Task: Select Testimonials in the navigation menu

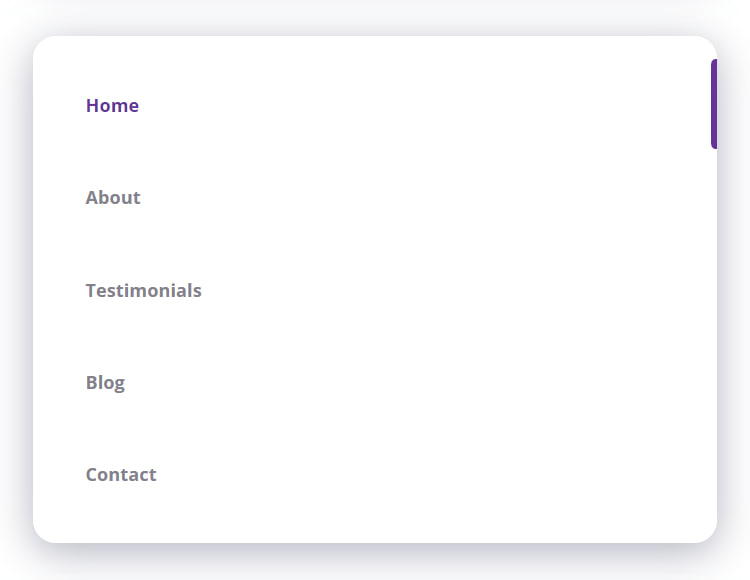Action: [143, 291]
